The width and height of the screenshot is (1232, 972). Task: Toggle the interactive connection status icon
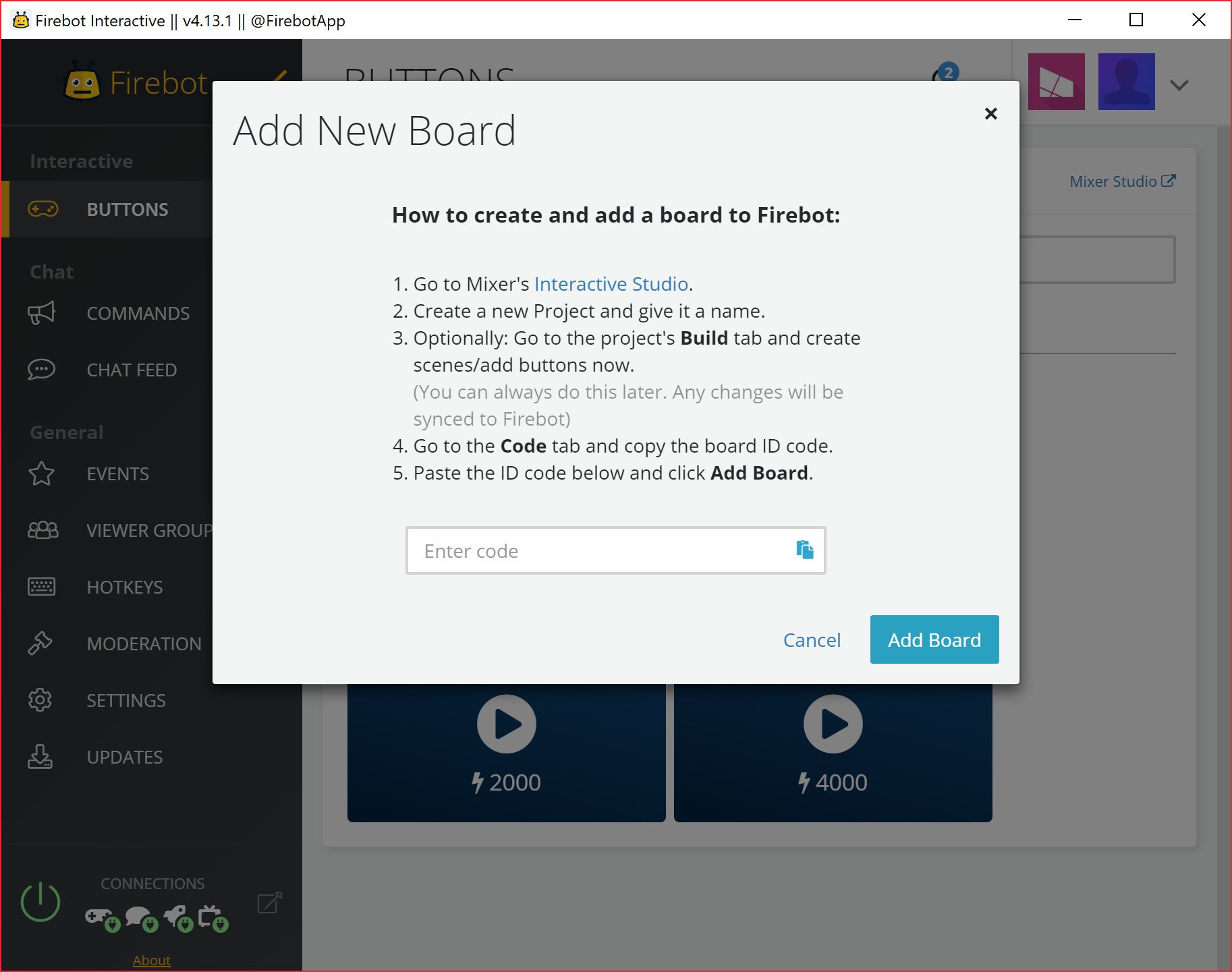click(x=103, y=919)
